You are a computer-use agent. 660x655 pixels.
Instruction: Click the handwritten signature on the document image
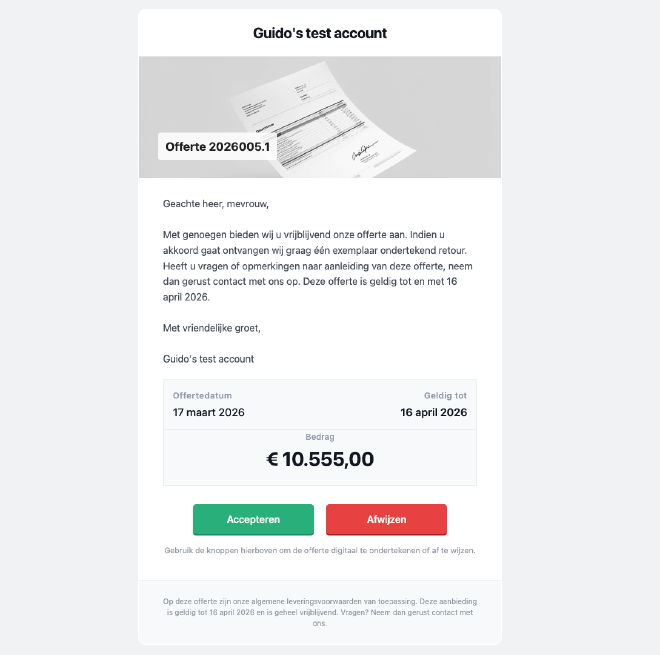point(364,151)
